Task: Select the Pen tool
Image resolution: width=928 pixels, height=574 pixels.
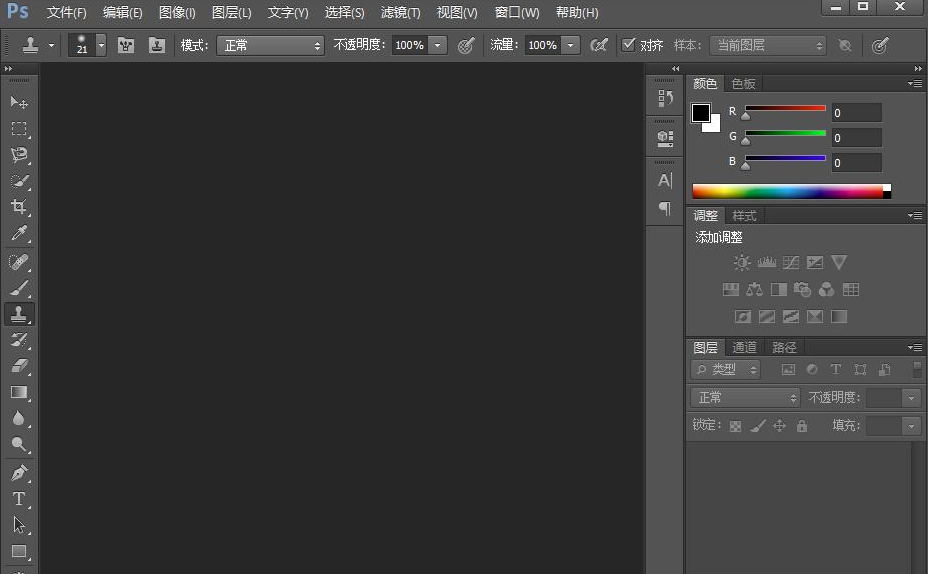Action: point(19,472)
